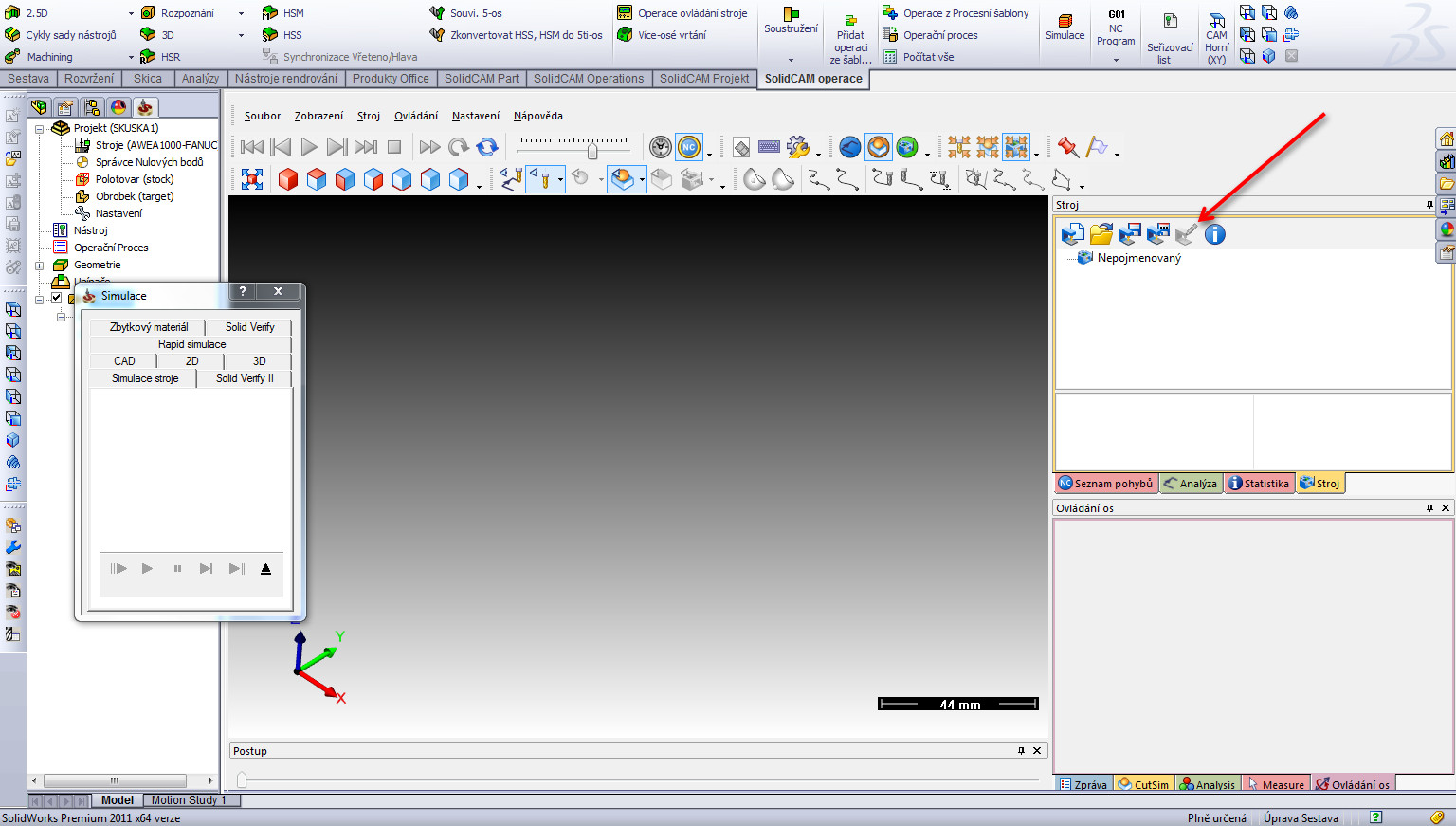
Task: Open the Zobrazení menu
Action: 318,116
